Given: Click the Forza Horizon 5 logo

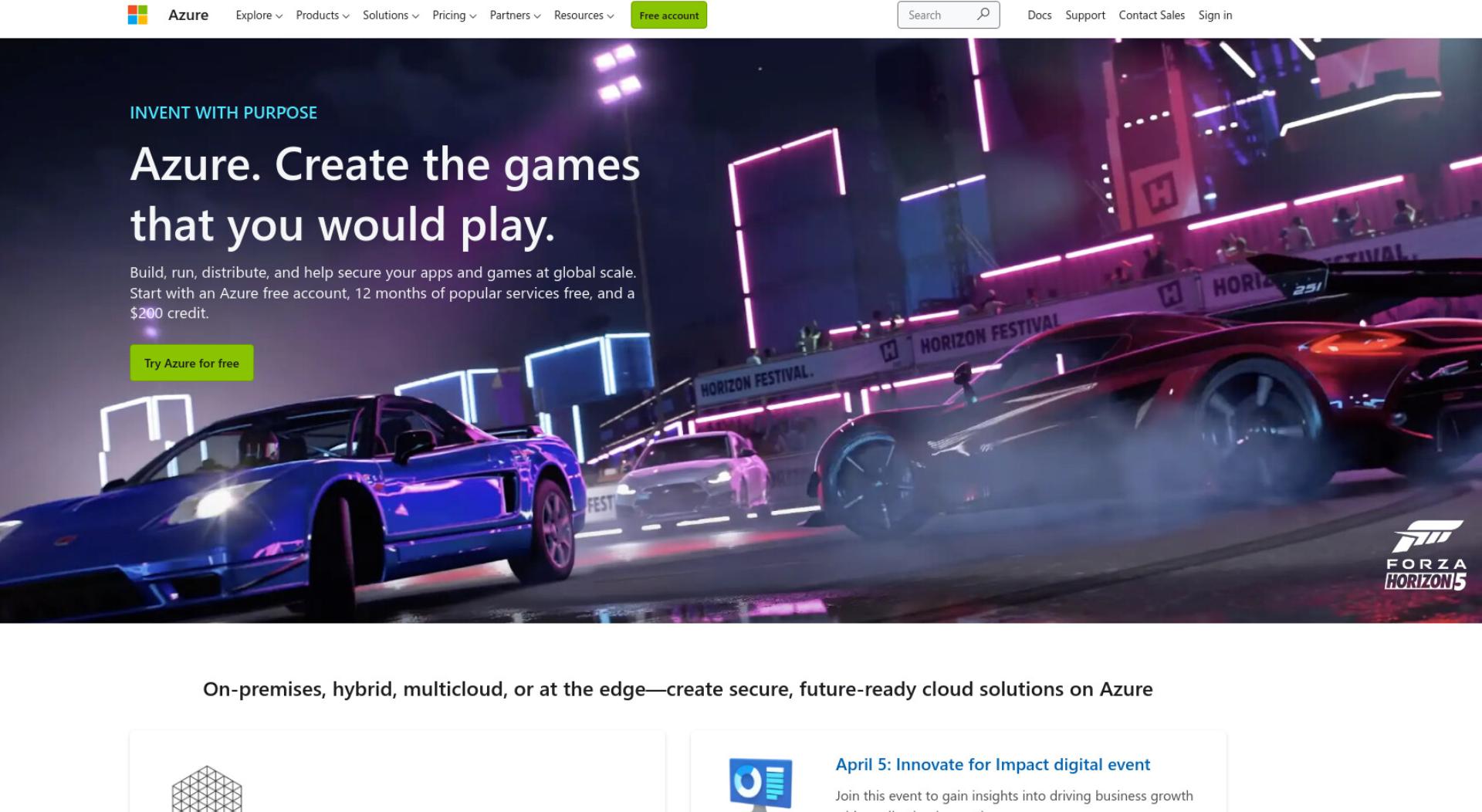Looking at the screenshot, I should [x=1426, y=556].
